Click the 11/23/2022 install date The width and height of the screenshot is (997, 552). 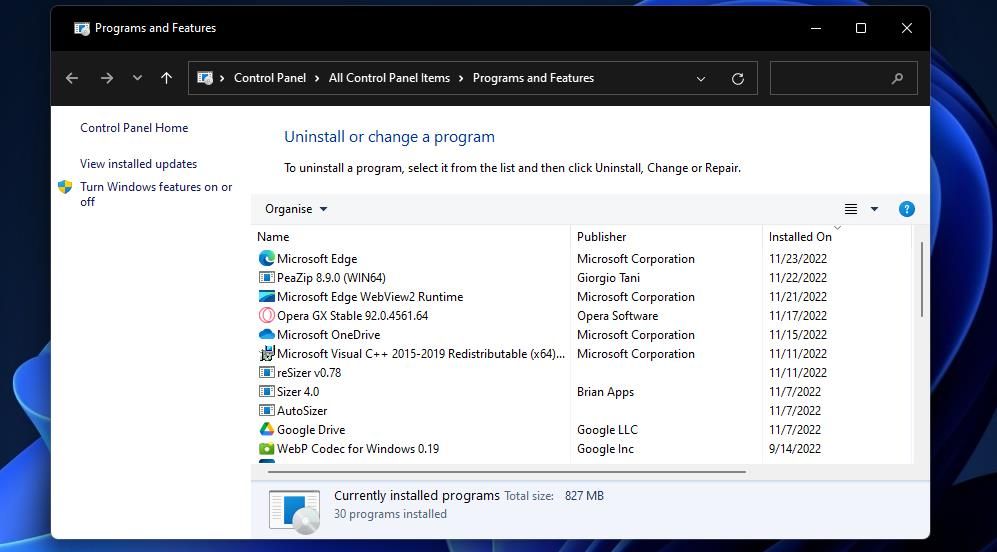[x=798, y=259]
